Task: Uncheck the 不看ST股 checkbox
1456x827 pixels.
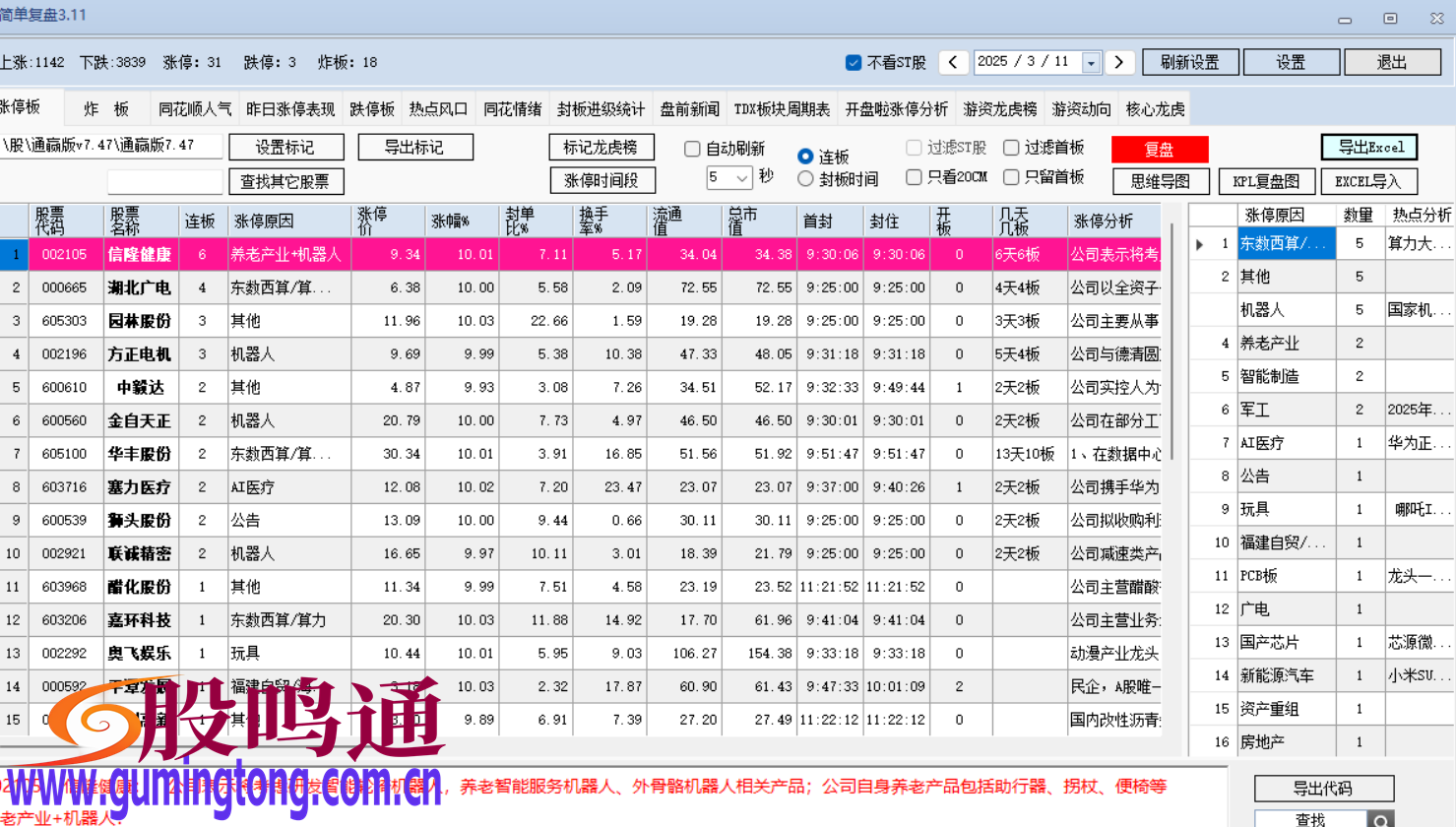Action: (x=854, y=62)
